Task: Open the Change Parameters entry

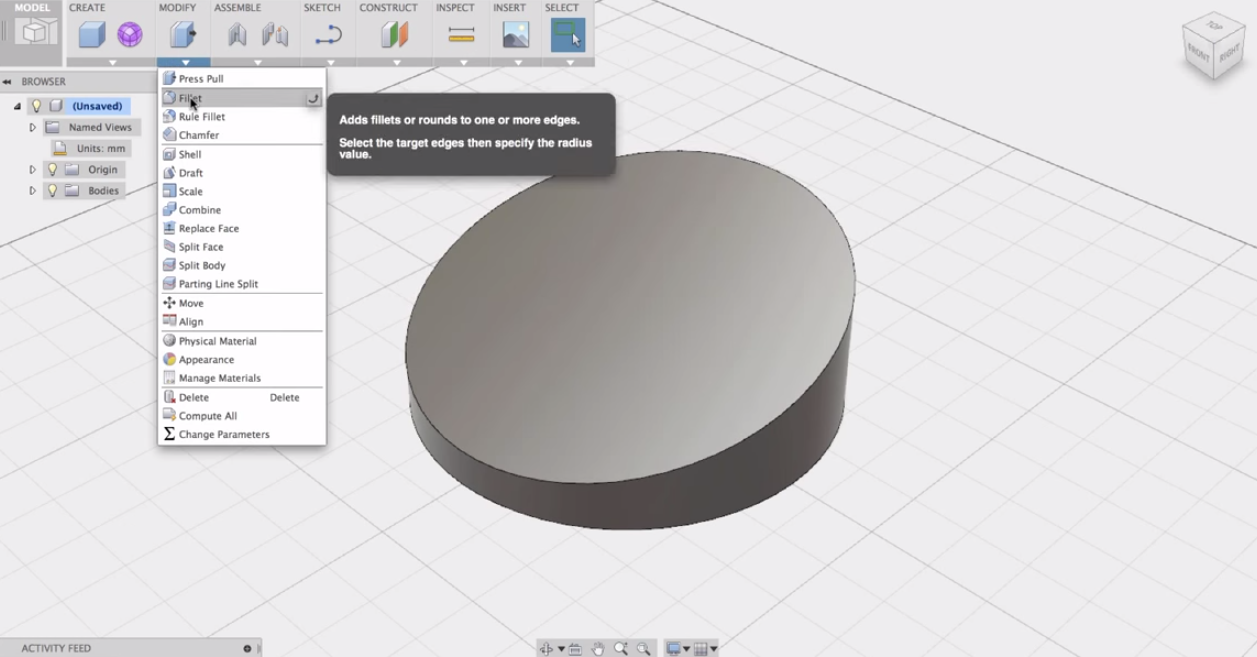Action: (223, 434)
